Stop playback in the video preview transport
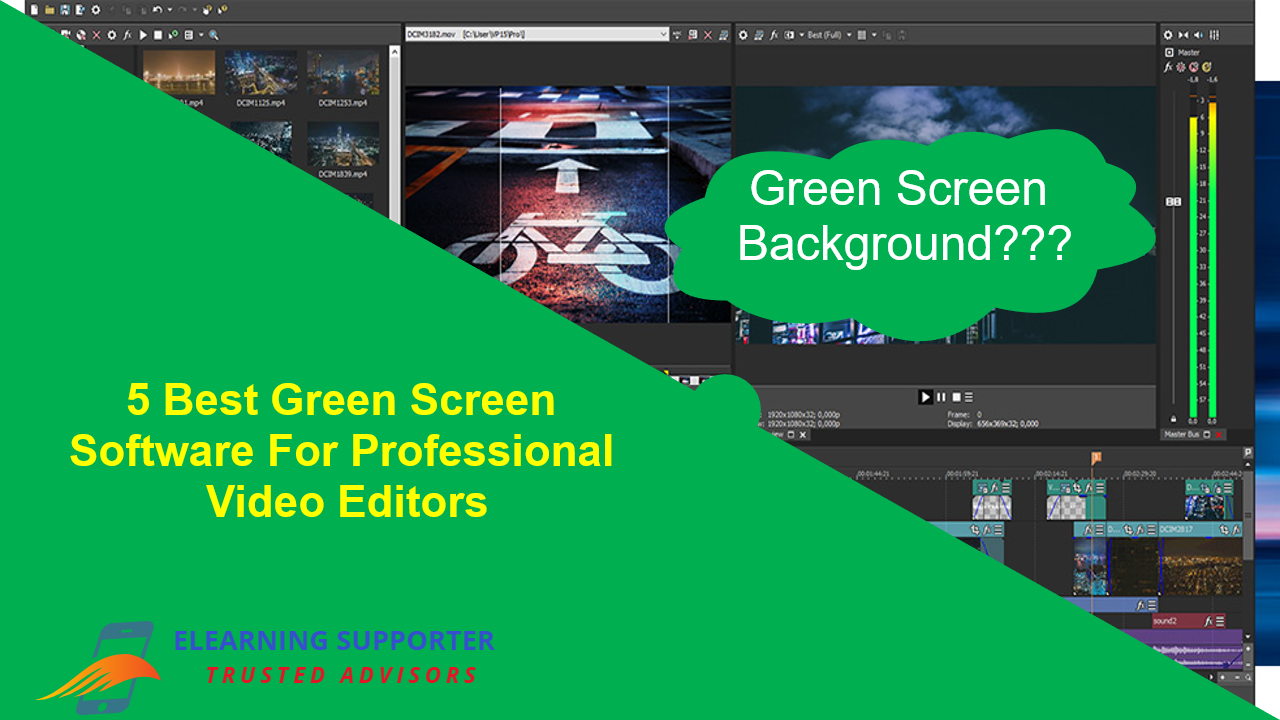The image size is (1280, 720). click(955, 397)
